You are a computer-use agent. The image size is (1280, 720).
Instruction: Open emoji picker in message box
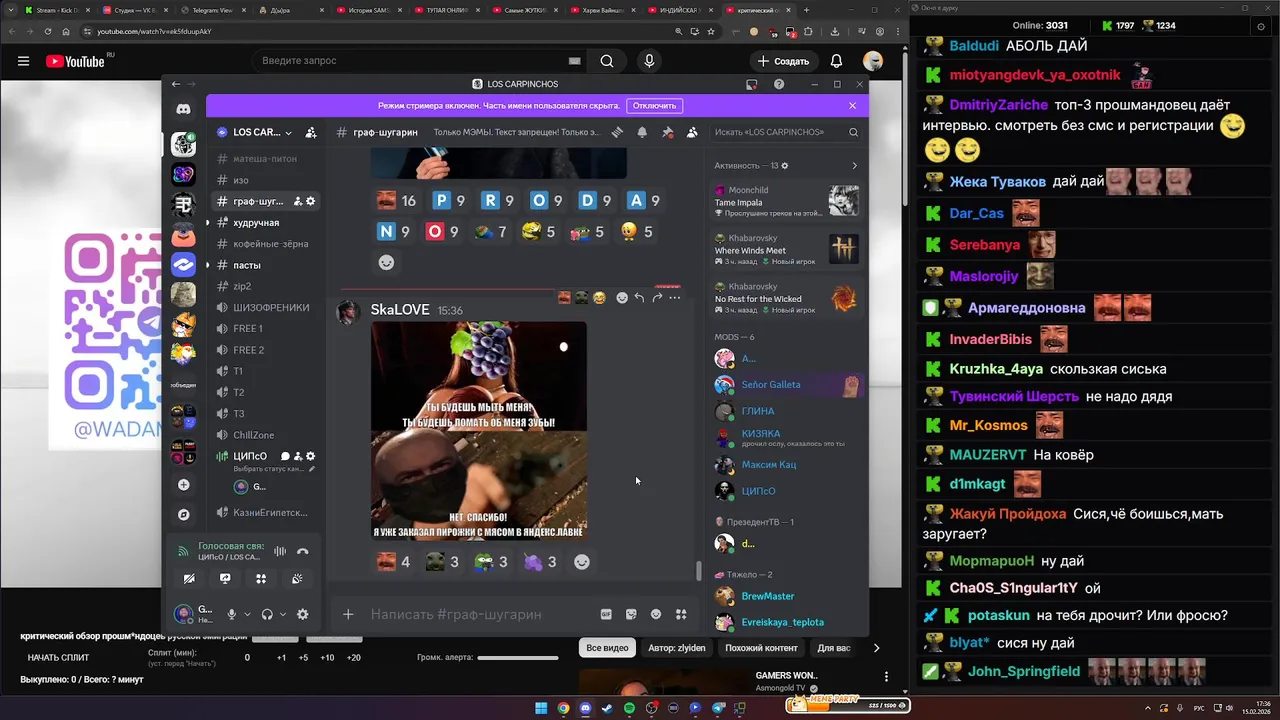[x=656, y=614]
